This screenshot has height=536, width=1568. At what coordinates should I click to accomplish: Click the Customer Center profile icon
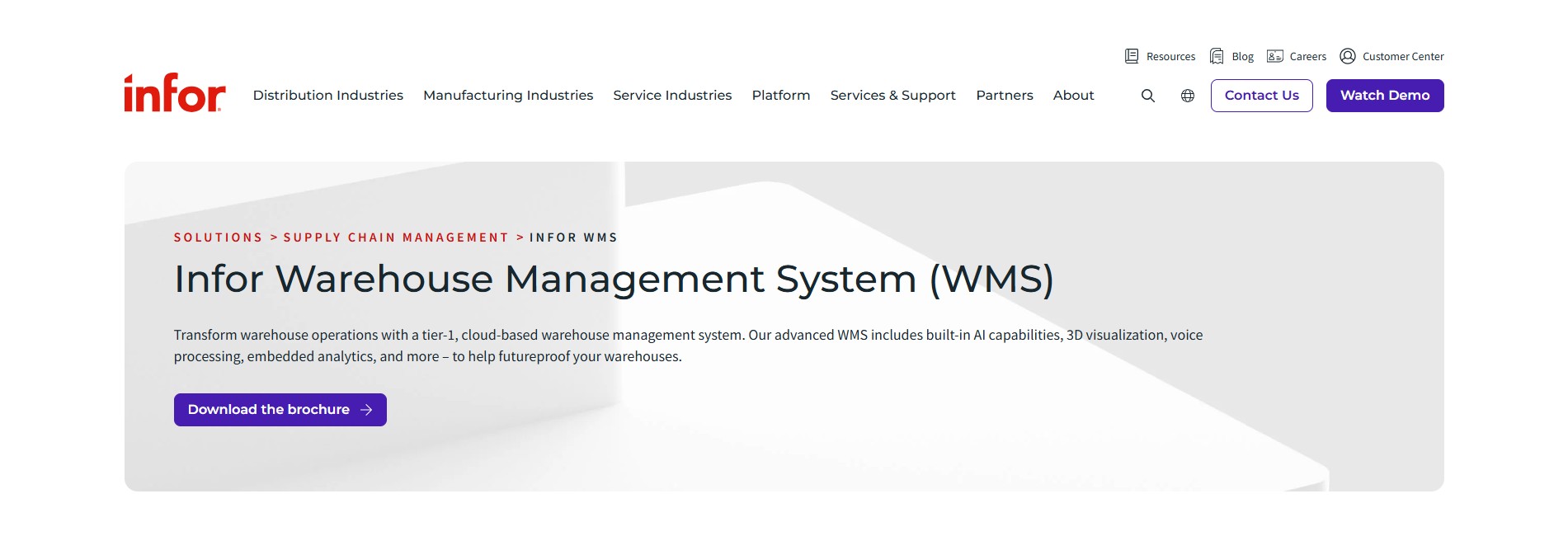coord(1348,56)
